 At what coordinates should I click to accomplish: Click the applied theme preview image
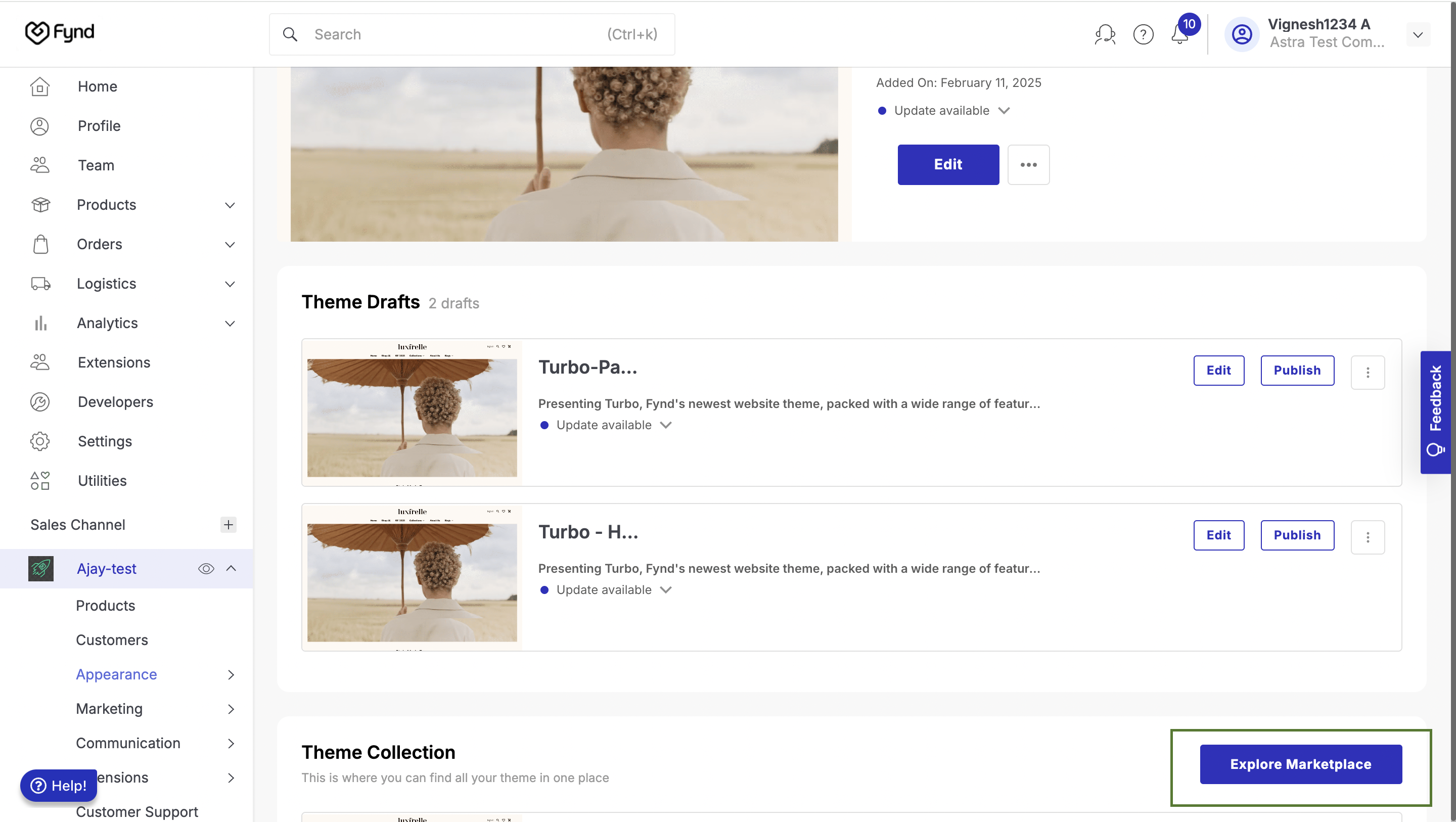click(564, 154)
